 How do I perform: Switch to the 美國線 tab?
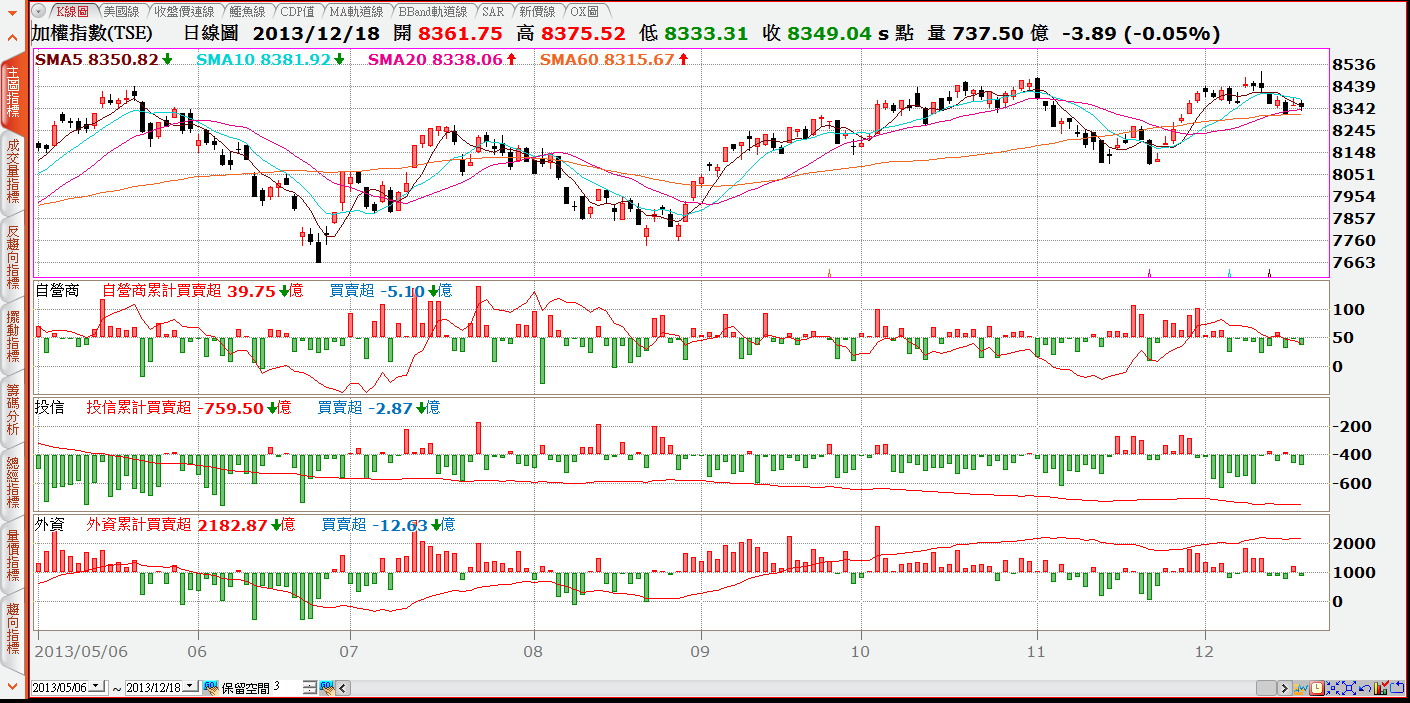tap(121, 11)
